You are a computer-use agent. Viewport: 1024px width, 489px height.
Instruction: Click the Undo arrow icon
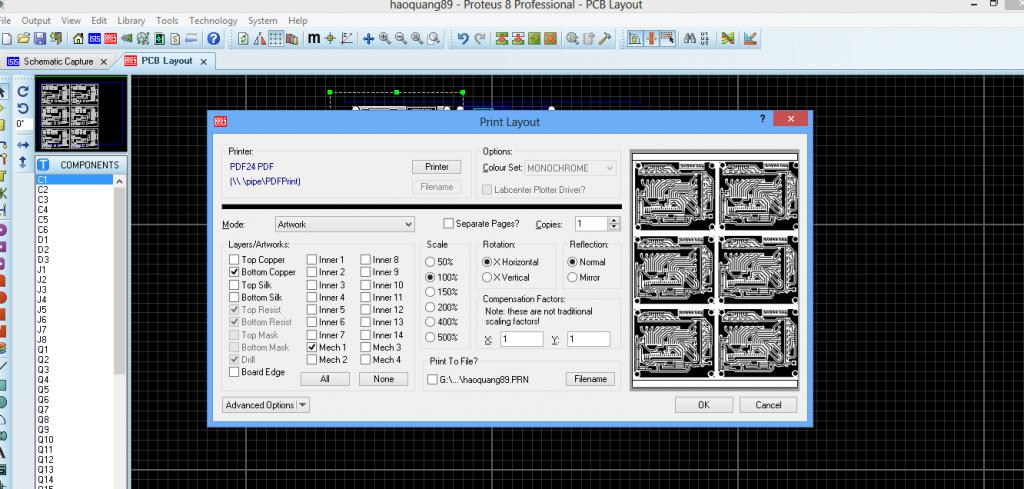point(462,39)
